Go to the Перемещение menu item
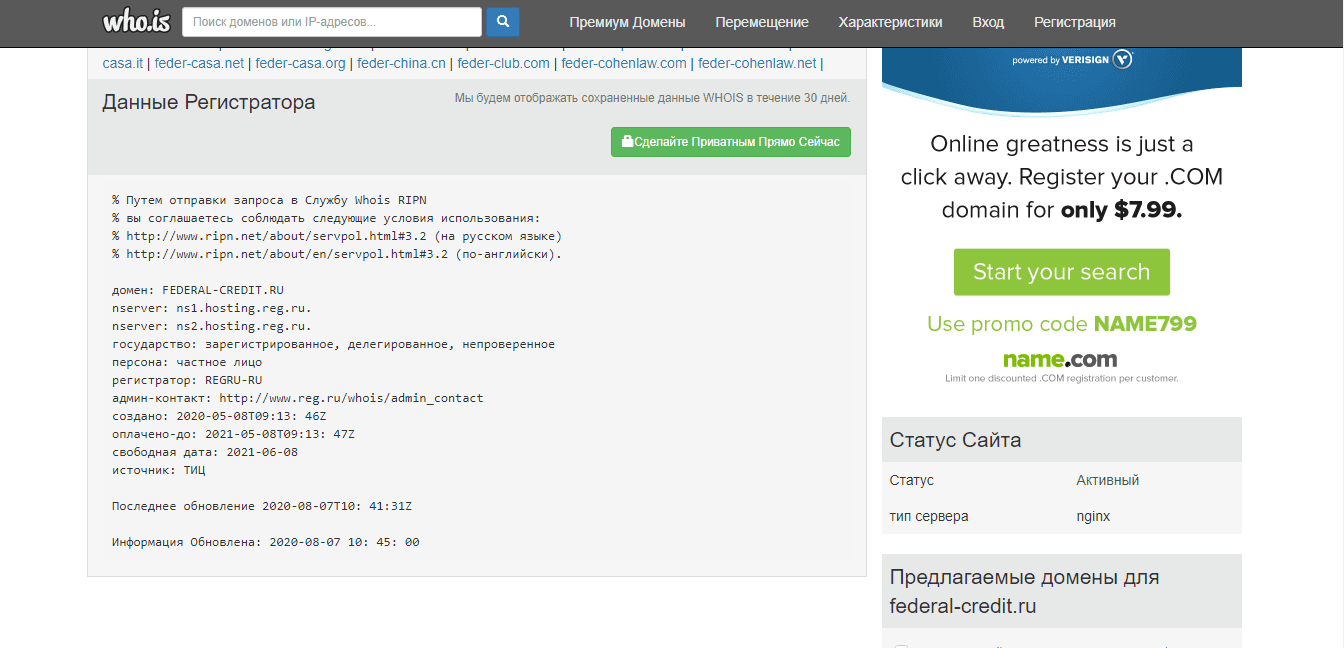 pos(762,22)
